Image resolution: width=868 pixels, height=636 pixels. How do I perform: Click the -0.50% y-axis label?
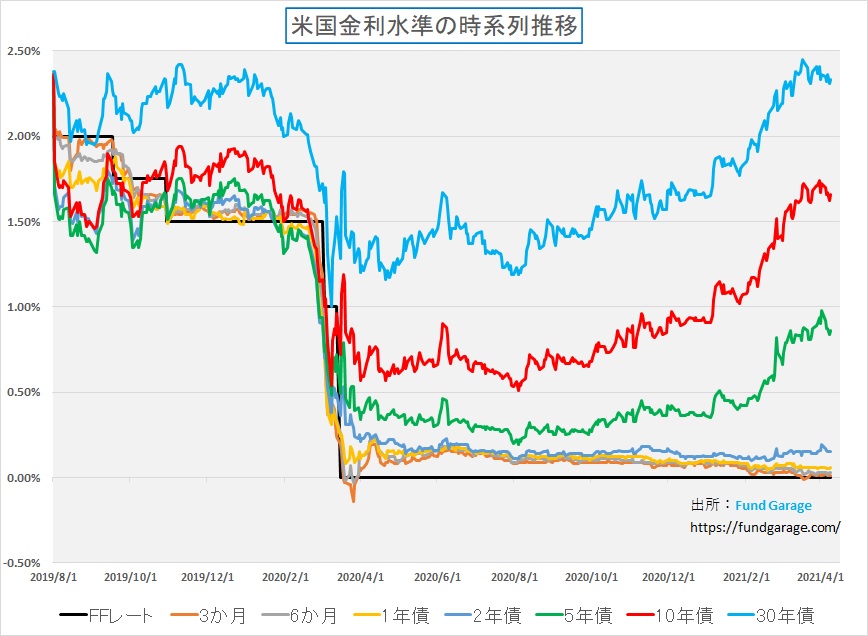(22, 563)
